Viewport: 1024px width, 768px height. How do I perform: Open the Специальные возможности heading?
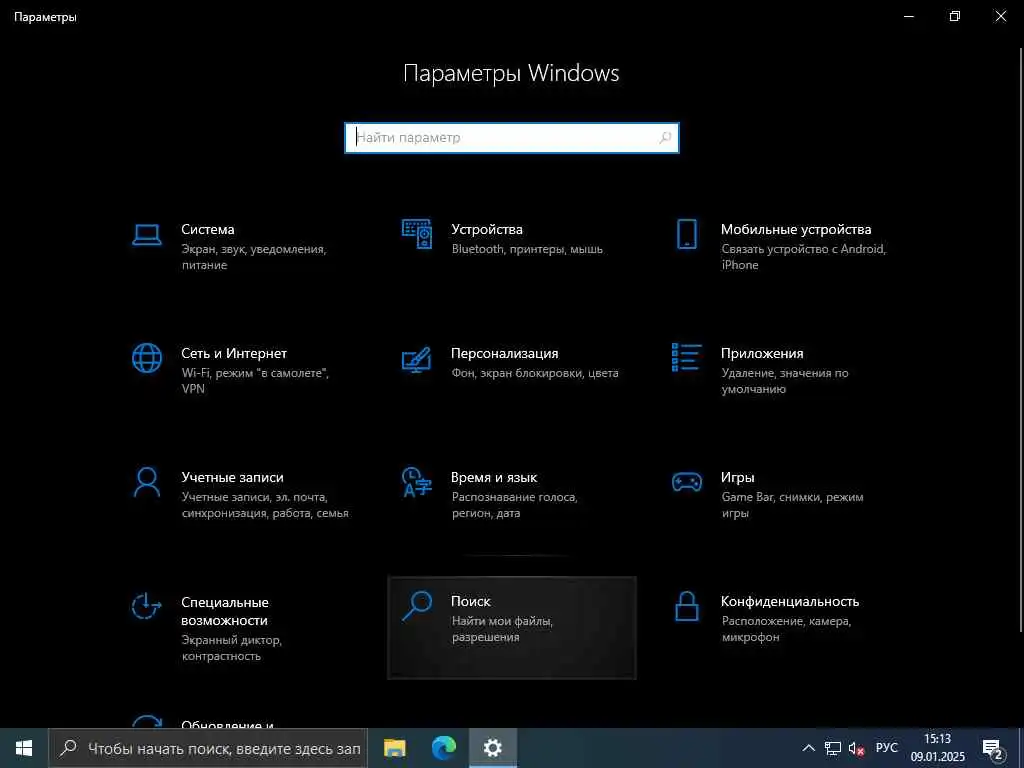(225, 611)
